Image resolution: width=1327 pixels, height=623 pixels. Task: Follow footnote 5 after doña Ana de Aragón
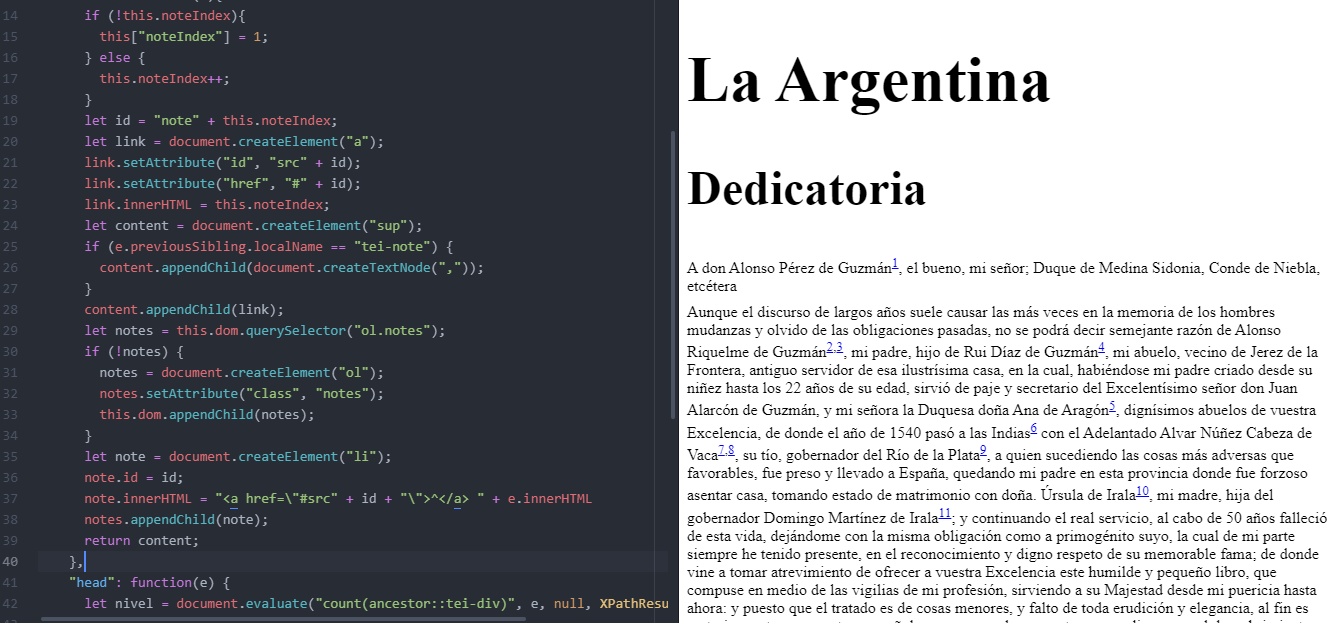pos(1112,406)
